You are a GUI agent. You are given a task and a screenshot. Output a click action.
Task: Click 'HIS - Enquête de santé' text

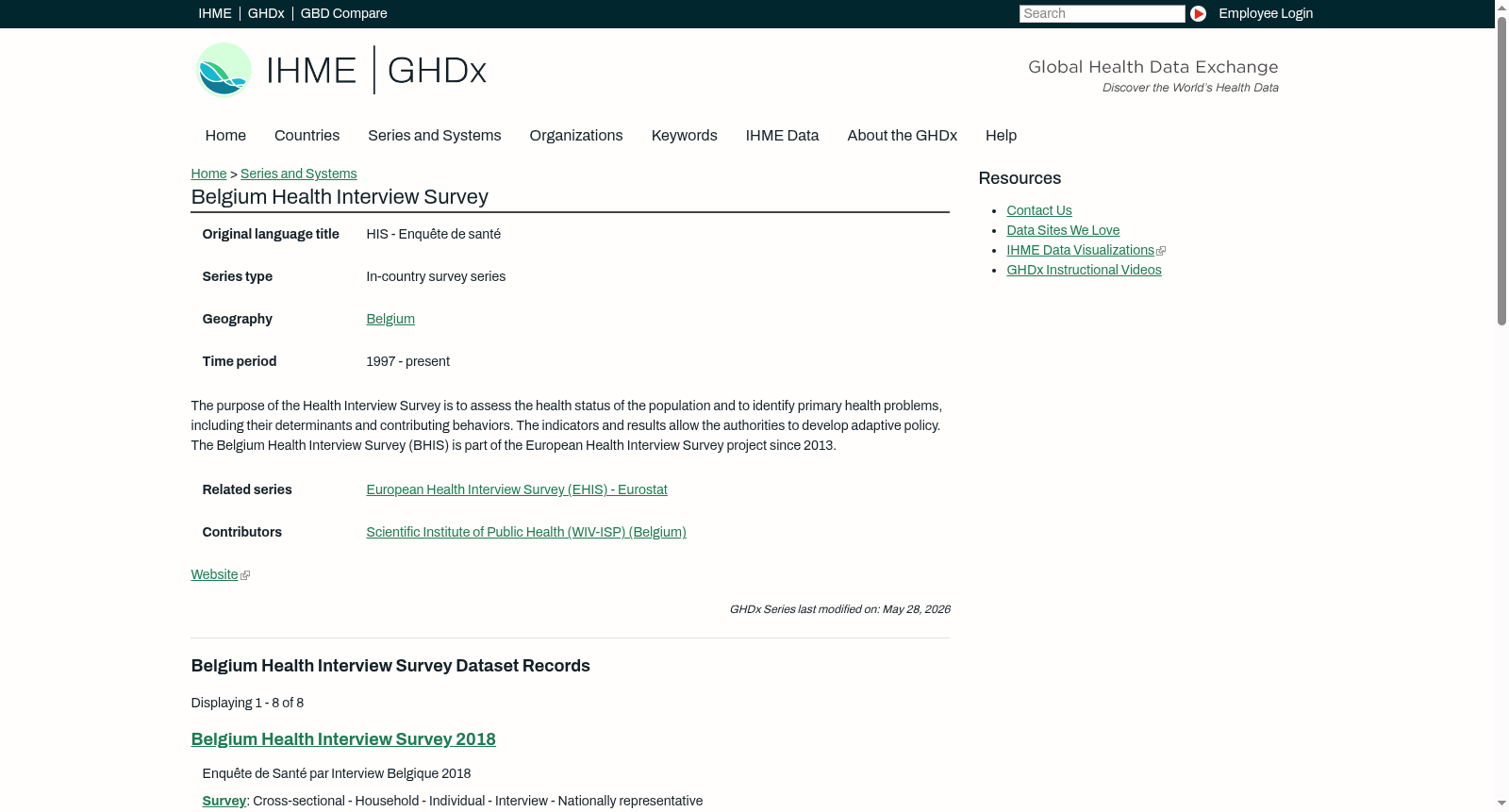(x=434, y=234)
